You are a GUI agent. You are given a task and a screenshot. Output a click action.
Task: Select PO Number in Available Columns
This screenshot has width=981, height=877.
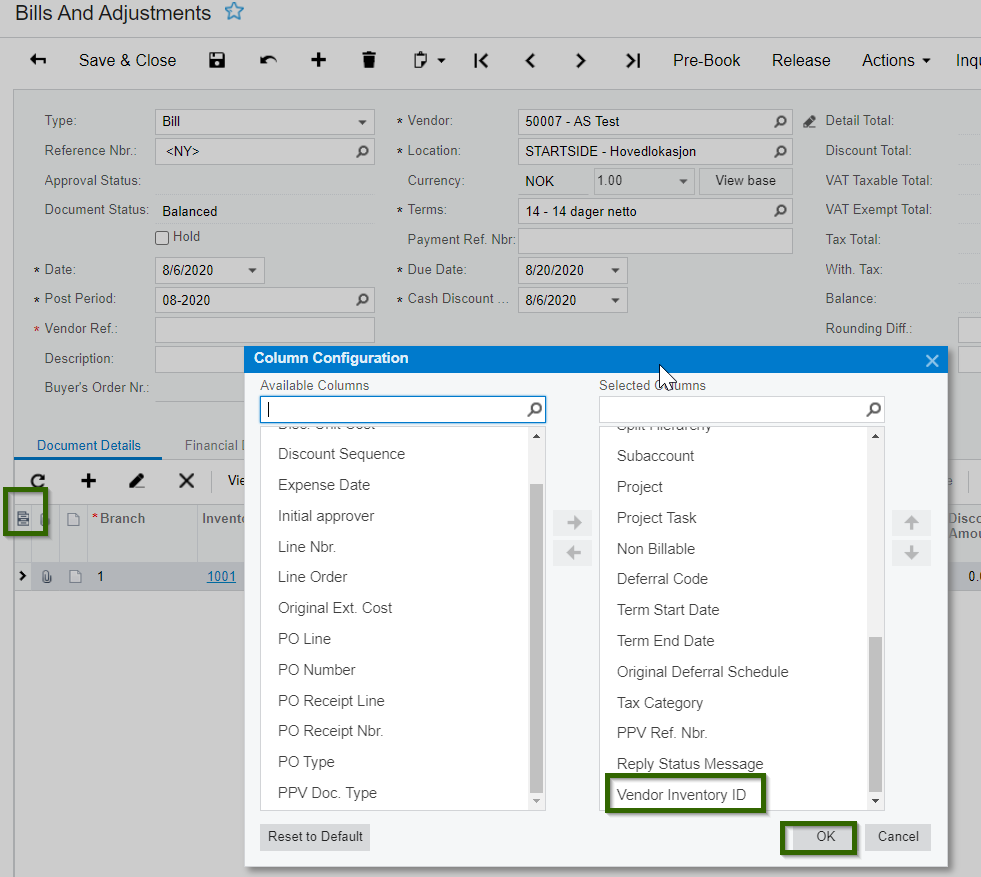coord(317,670)
